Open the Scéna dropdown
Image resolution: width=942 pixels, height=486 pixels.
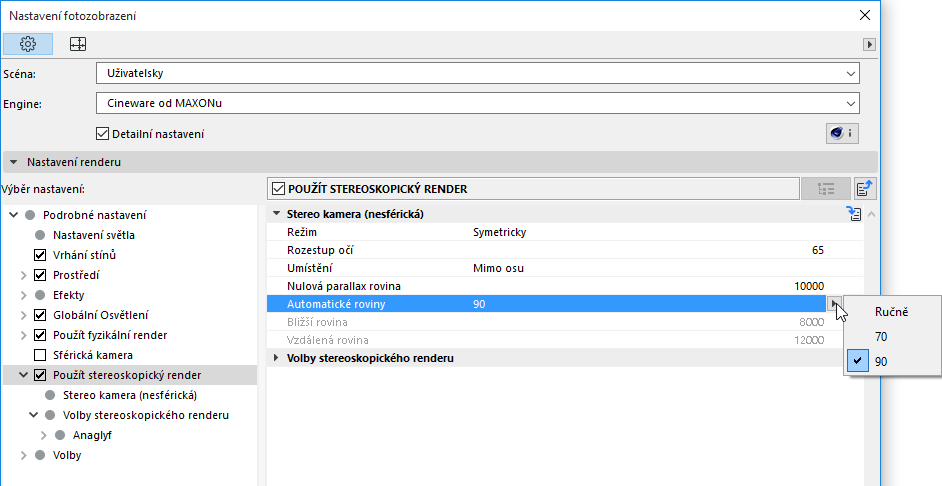[478, 73]
